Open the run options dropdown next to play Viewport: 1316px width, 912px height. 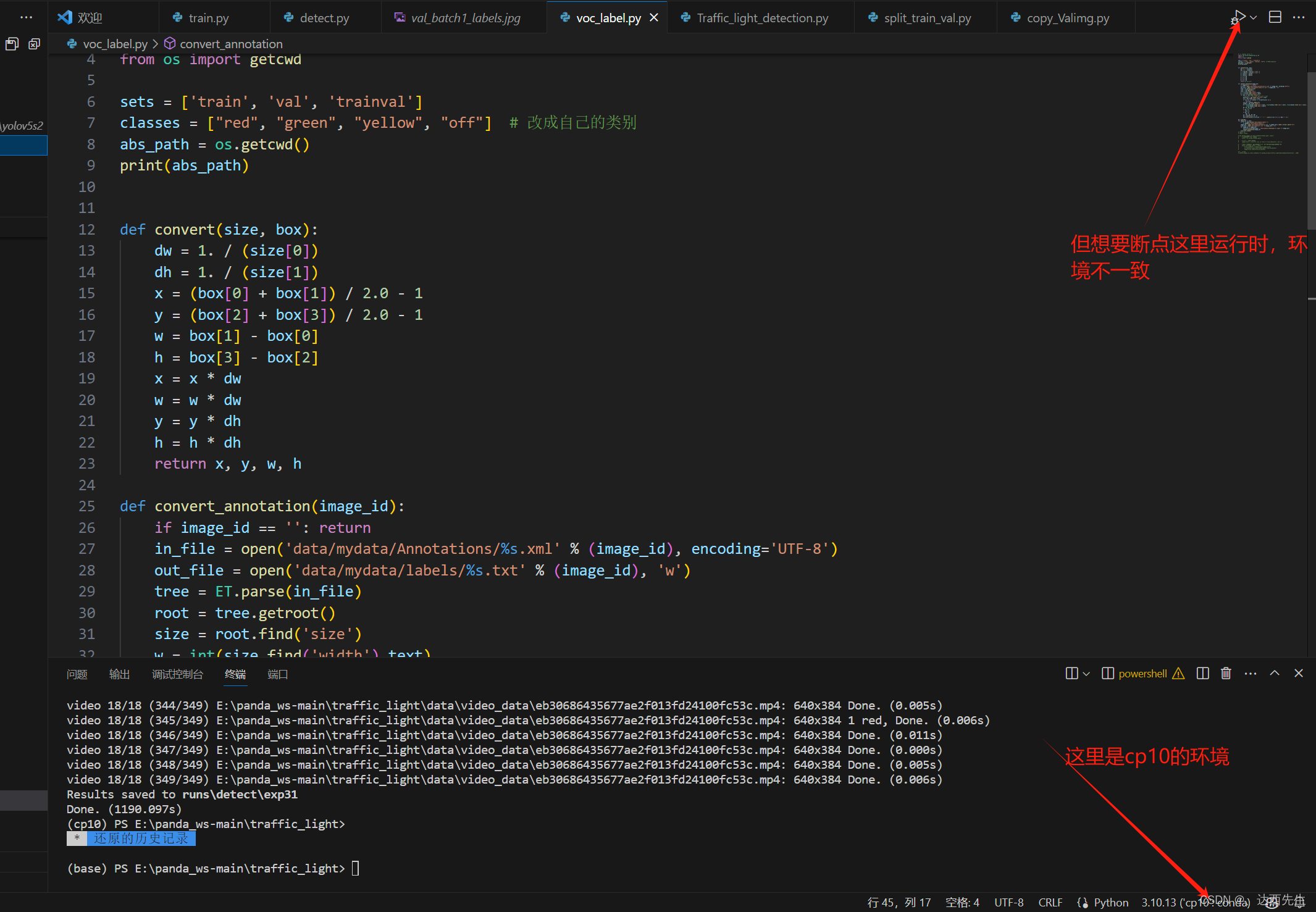pos(1254,17)
